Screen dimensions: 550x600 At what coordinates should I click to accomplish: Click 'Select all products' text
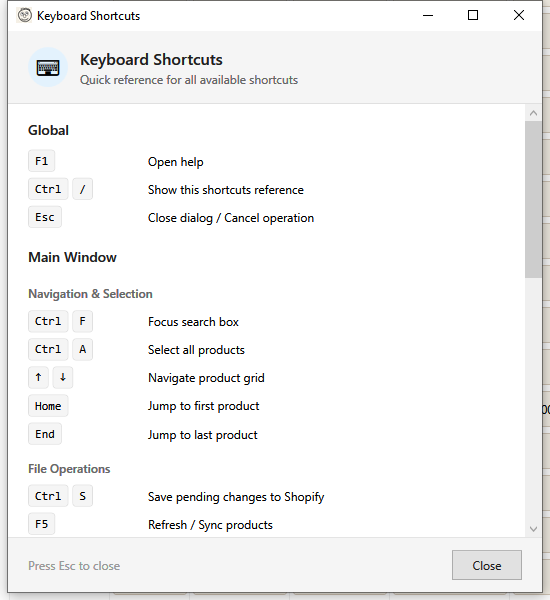tap(196, 350)
